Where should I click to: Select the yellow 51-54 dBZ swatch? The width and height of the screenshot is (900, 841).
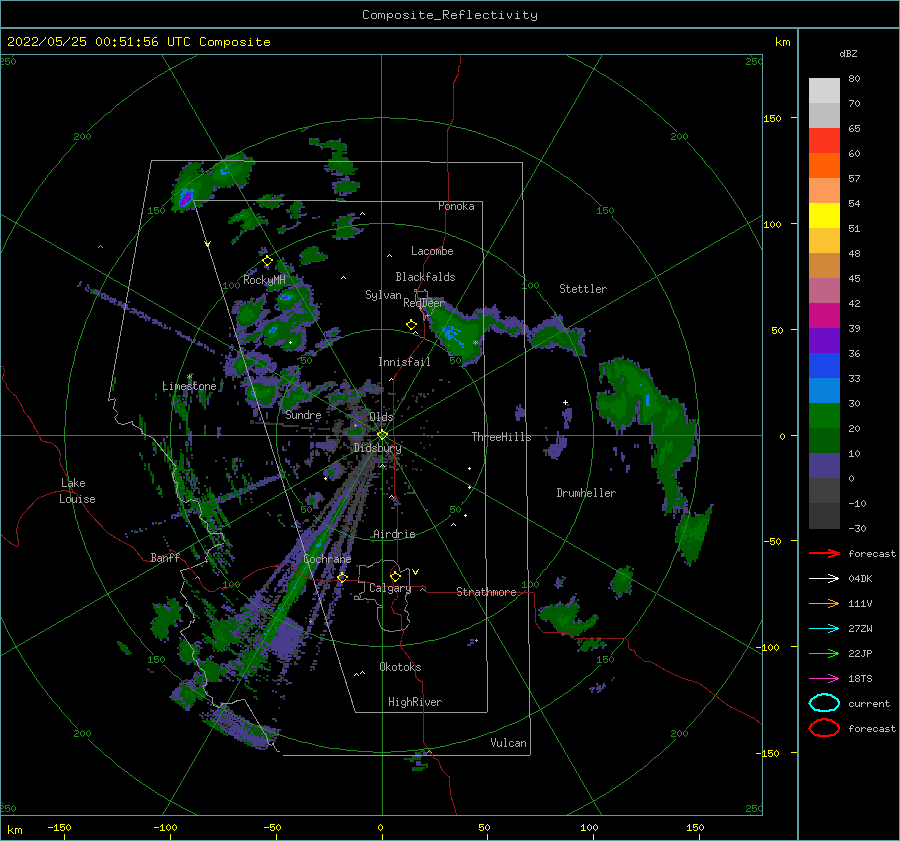click(x=824, y=215)
